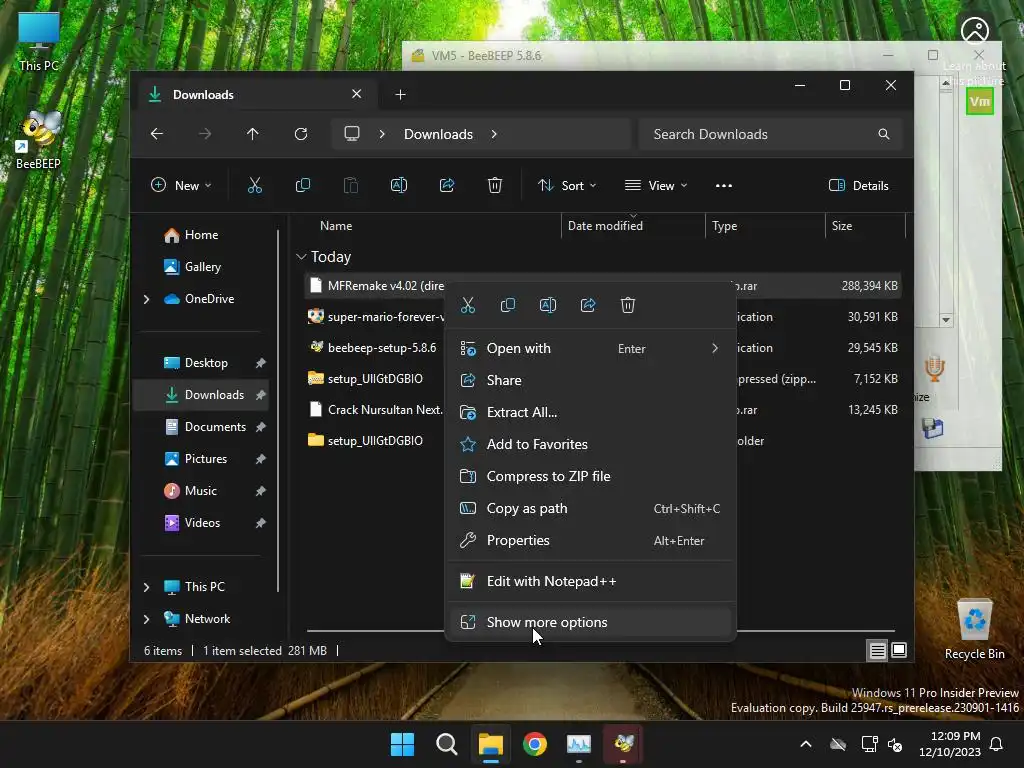Click the Copy icon in context menu
The width and height of the screenshot is (1024, 768).
507,305
